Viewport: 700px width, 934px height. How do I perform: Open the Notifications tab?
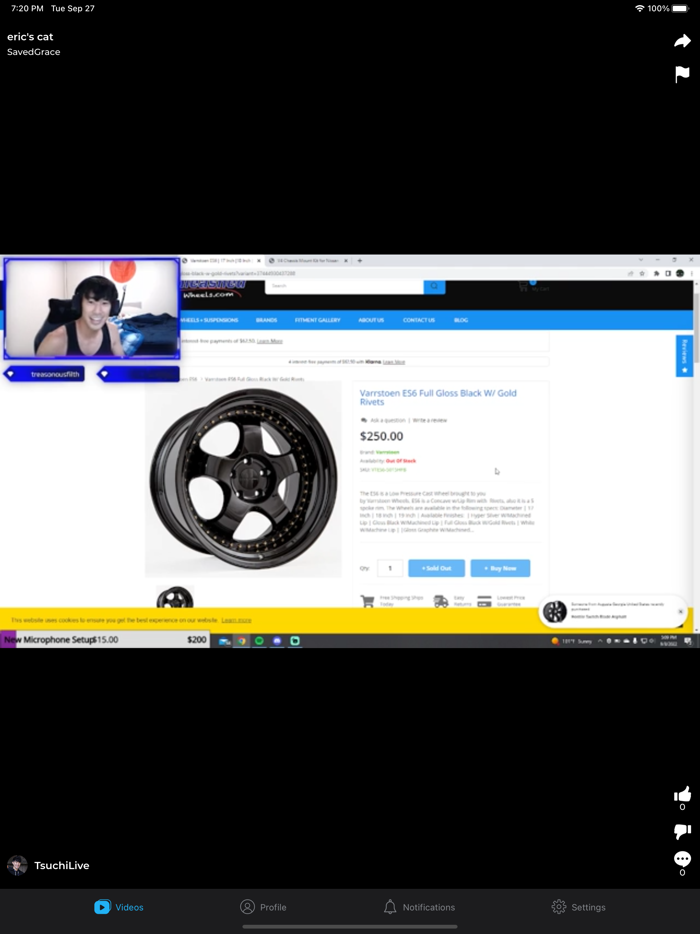coord(419,907)
